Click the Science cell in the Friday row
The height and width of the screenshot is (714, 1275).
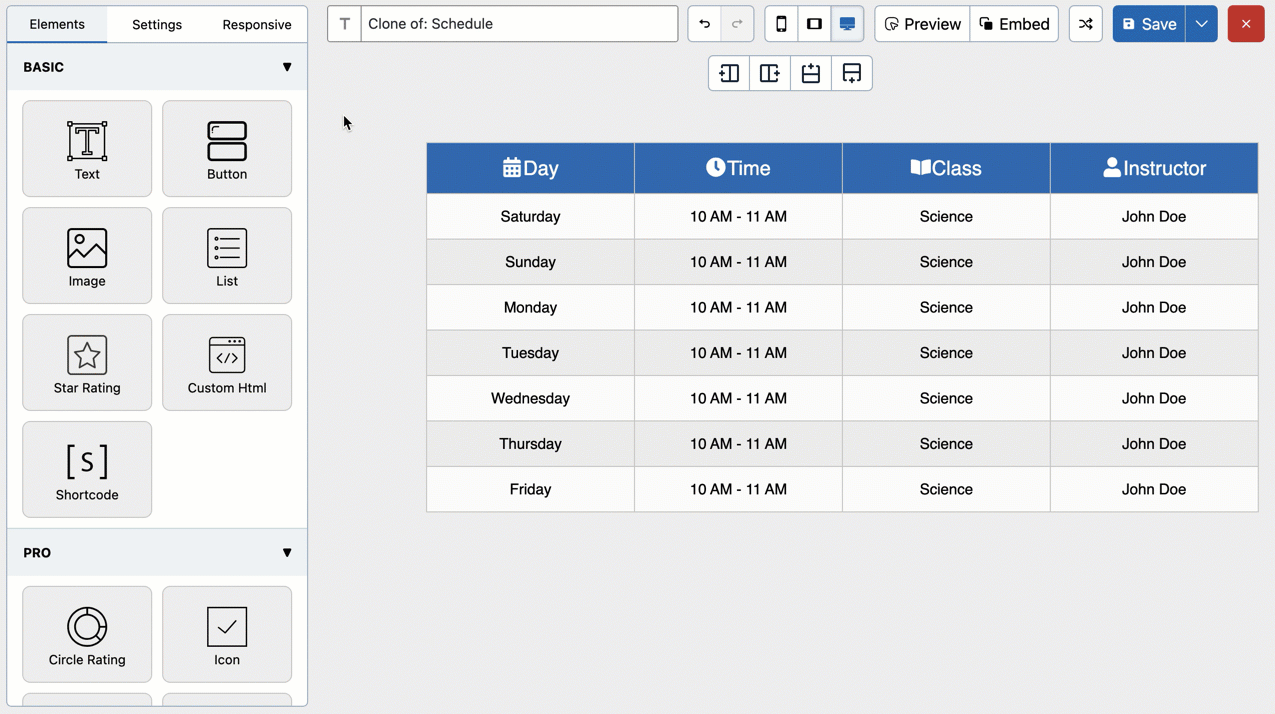tap(946, 490)
